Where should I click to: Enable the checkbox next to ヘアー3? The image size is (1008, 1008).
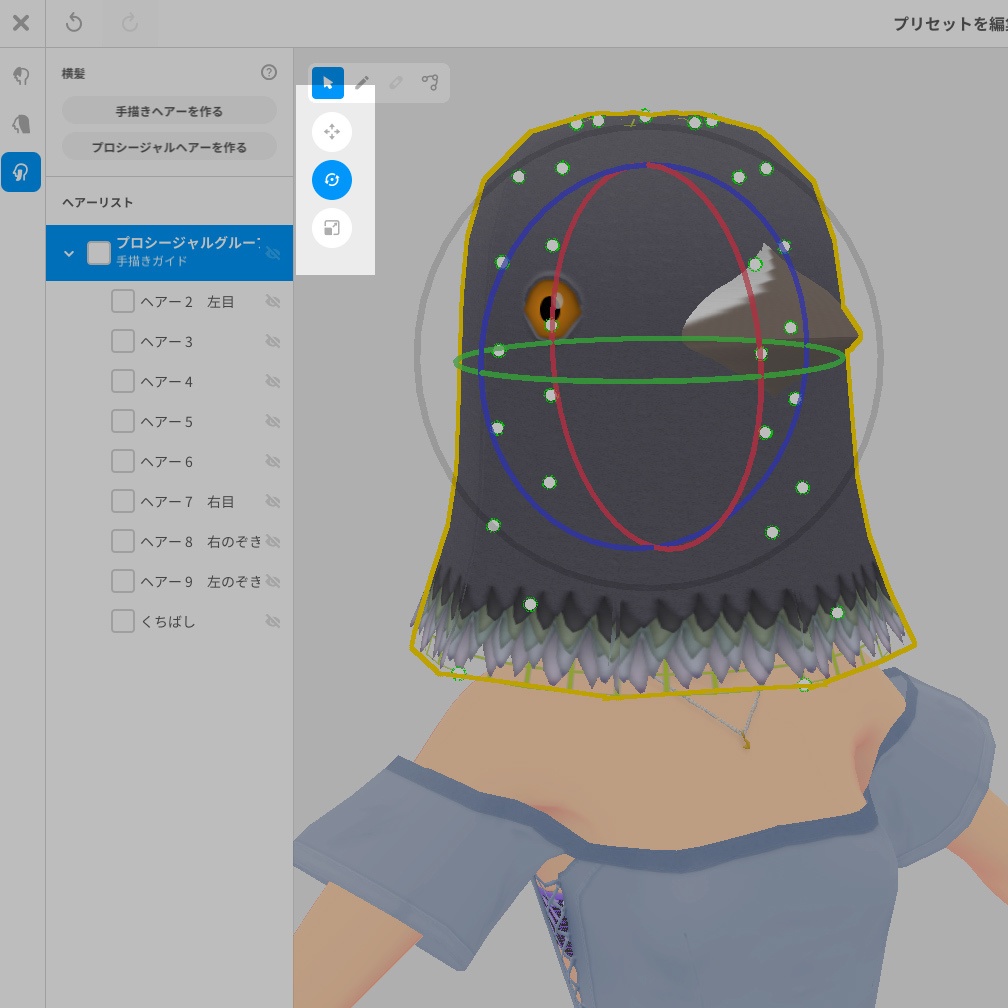tap(122, 341)
